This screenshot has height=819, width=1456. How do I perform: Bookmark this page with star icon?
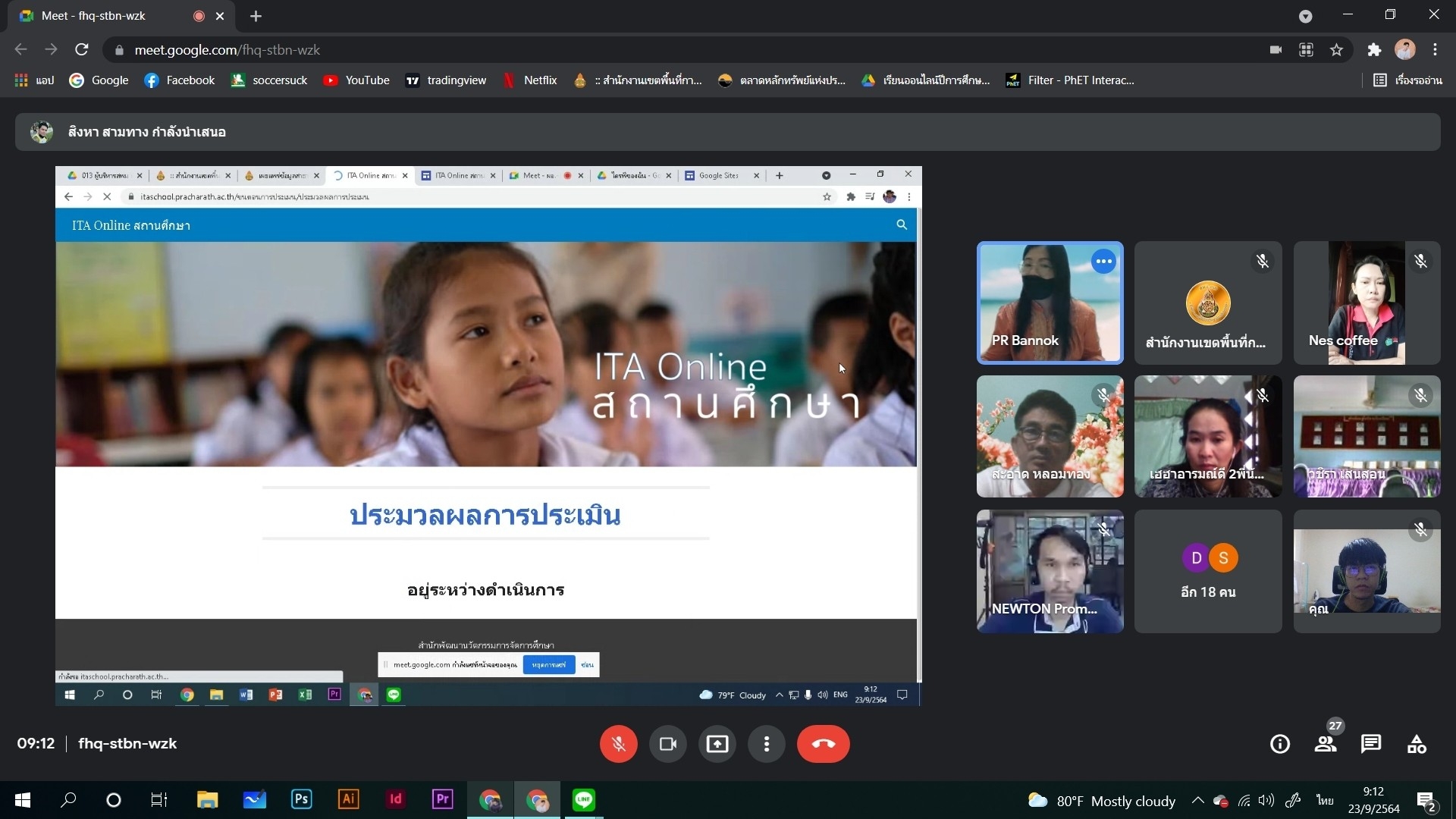click(1336, 50)
